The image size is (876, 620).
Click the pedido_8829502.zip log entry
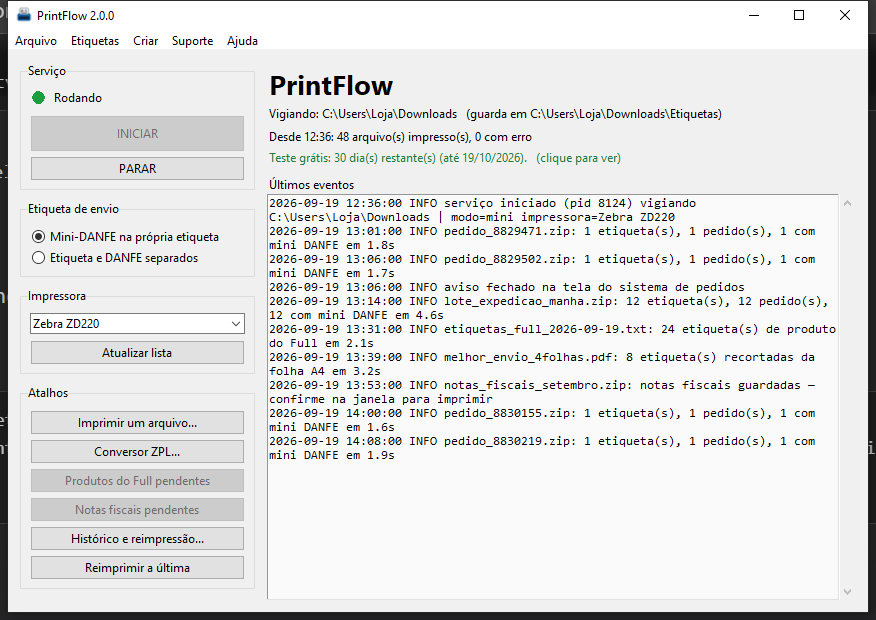542,266
